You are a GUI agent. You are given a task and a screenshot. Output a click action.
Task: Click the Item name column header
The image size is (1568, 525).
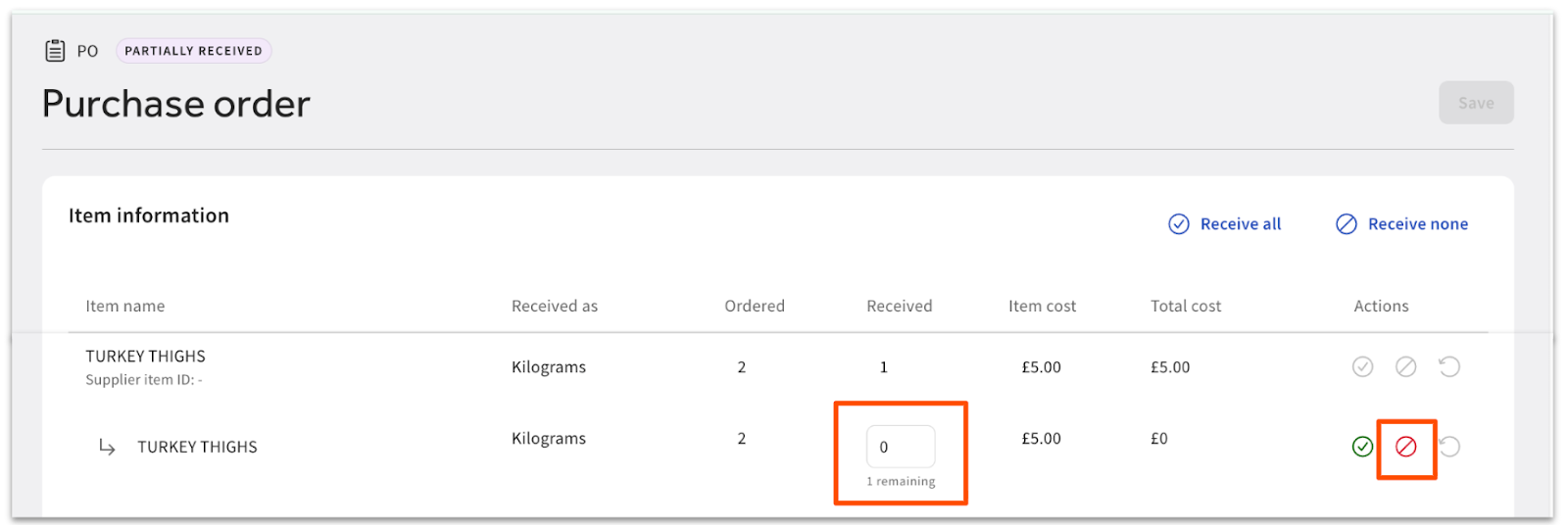(125, 306)
